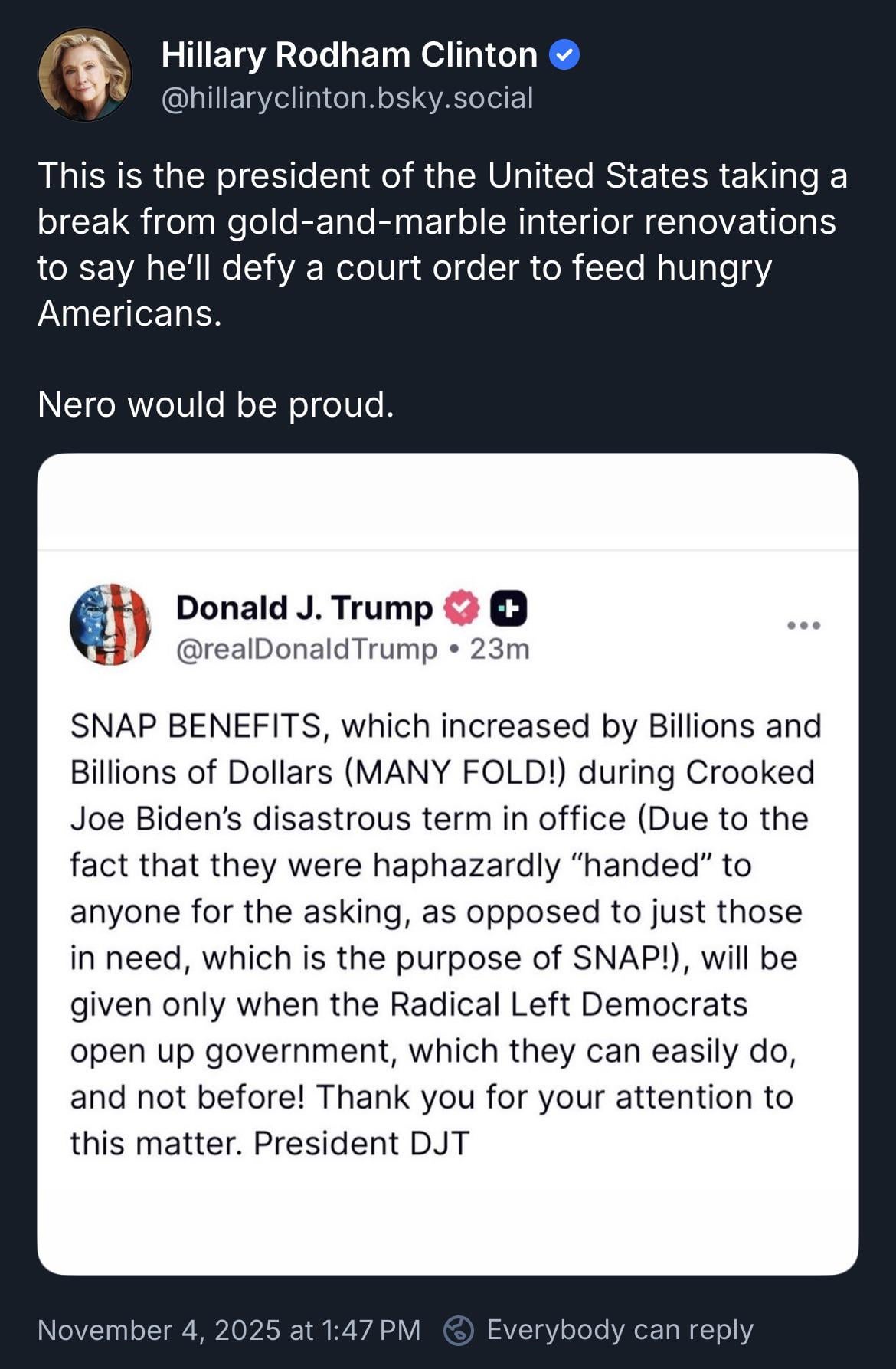Image resolution: width=896 pixels, height=1369 pixels.
Task: Open the three-dot options menu
Action: click(803, 625)
